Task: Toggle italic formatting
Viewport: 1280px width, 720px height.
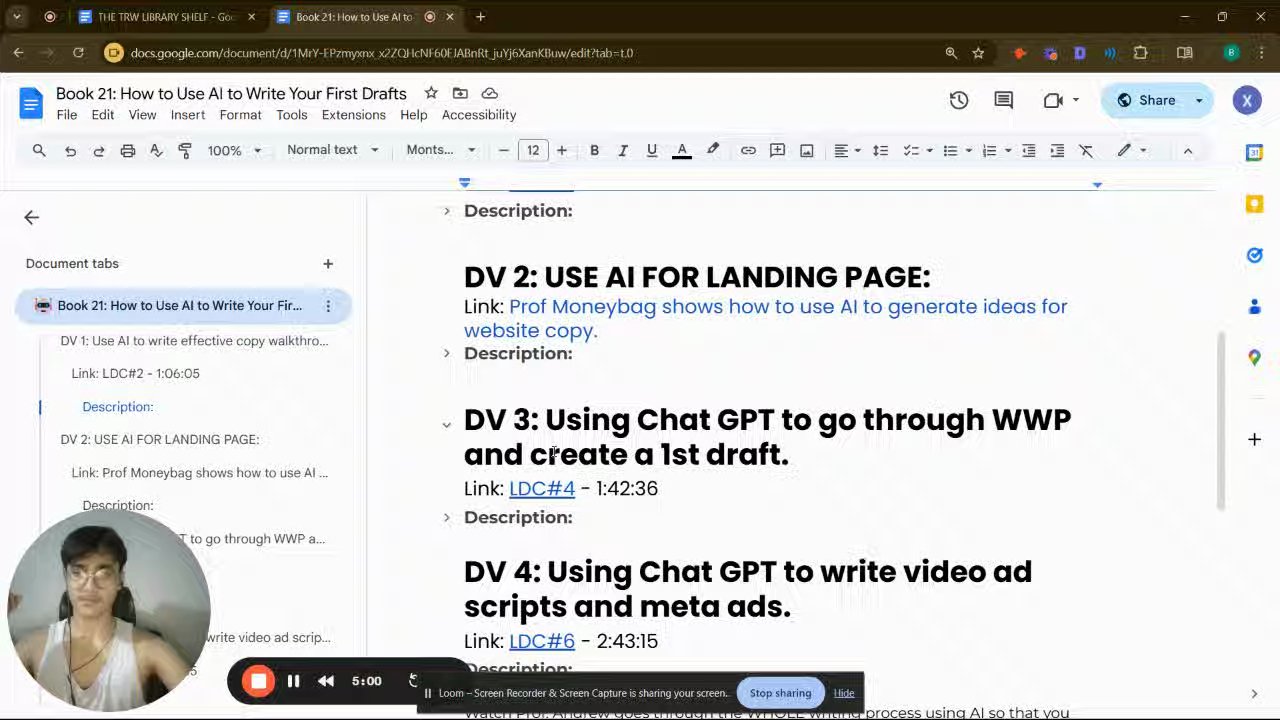Action: pyautogui.click(x=622, y=150)
